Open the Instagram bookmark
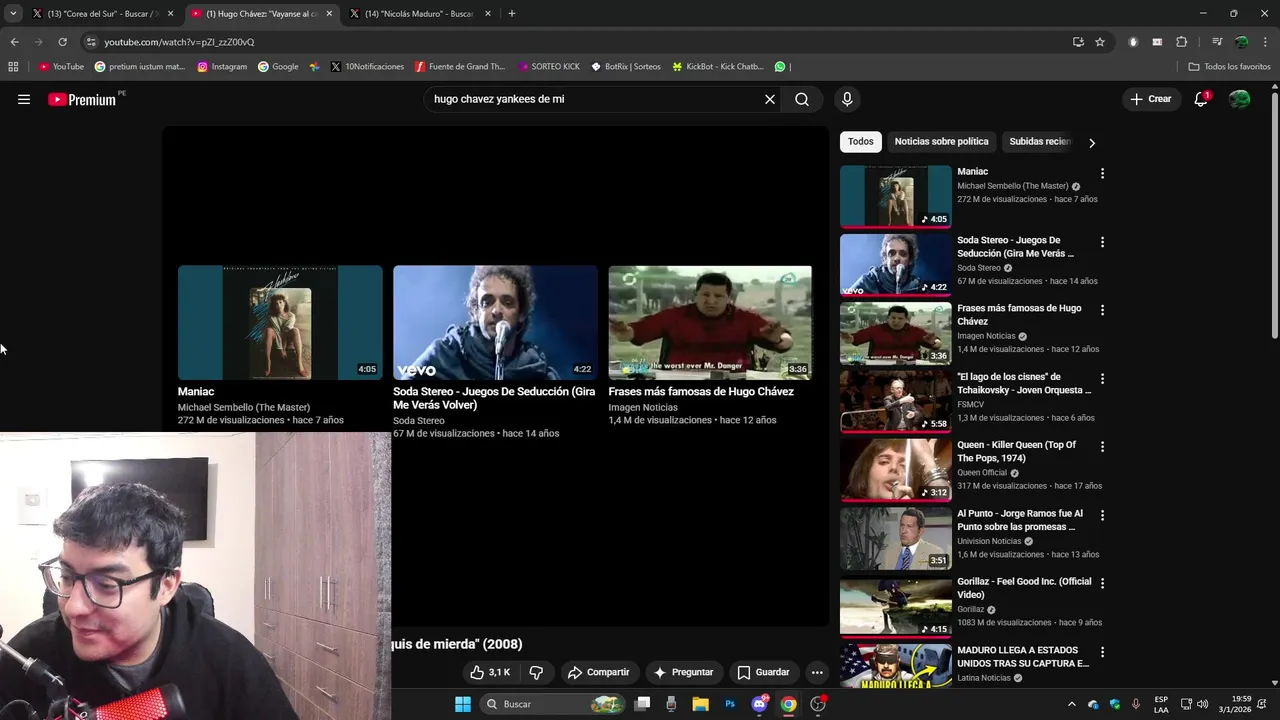The image size is (1280, 720). pyautogui.click(x=222, y=67)
